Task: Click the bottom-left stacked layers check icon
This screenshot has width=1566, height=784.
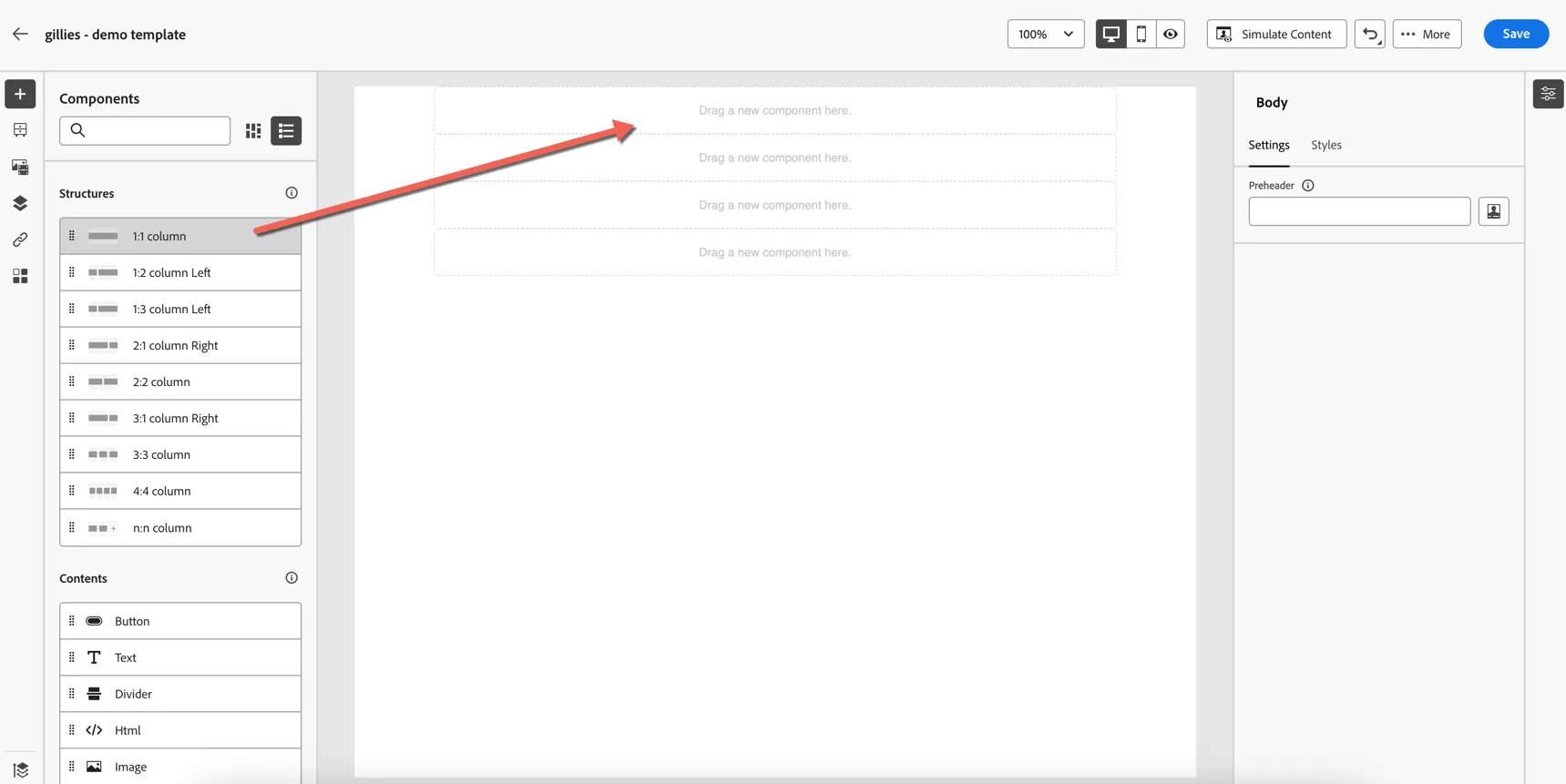Action: pyautogui.click(x=21, y=769)
